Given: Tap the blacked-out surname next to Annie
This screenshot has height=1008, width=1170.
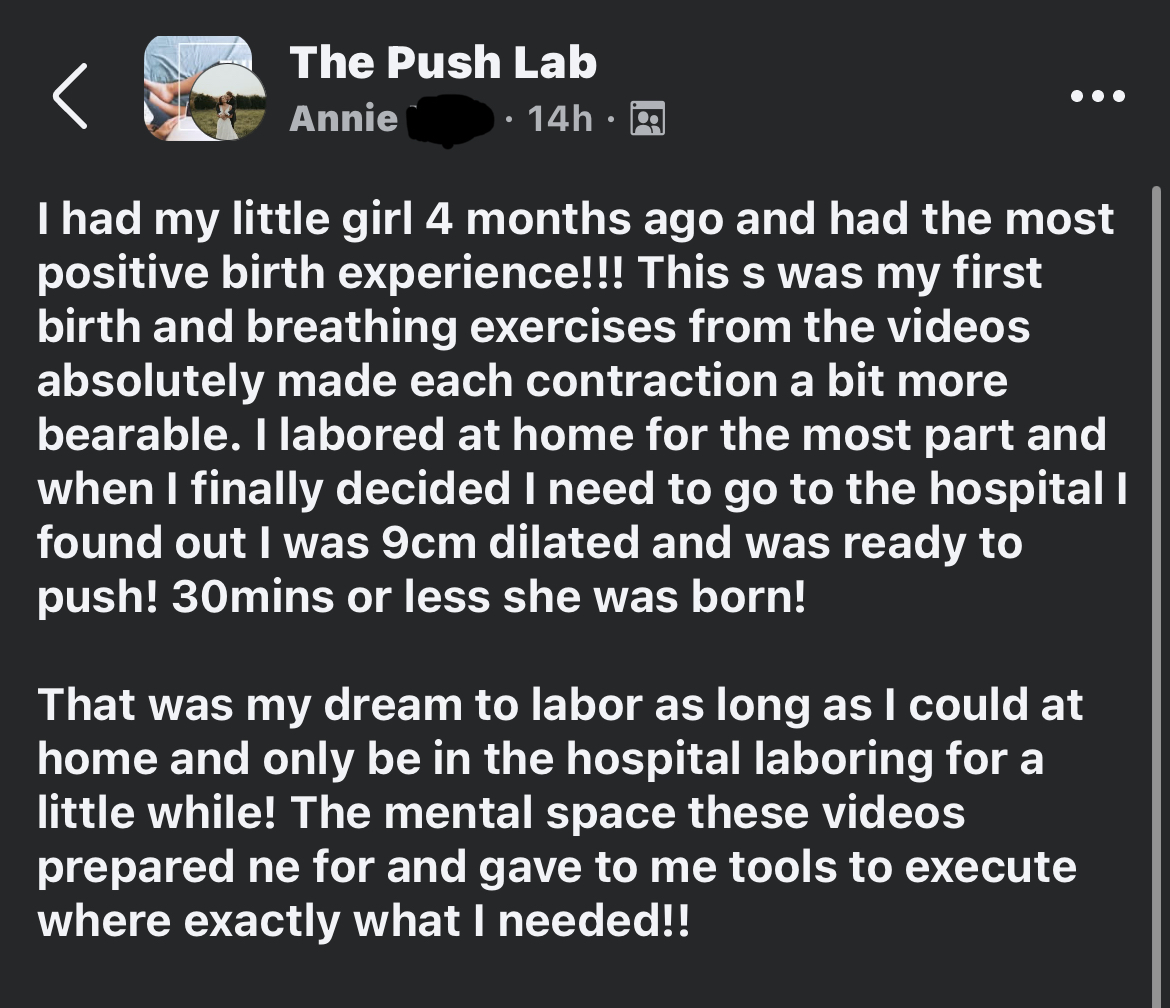Looking at the screenshot, I should pos(452,121).
